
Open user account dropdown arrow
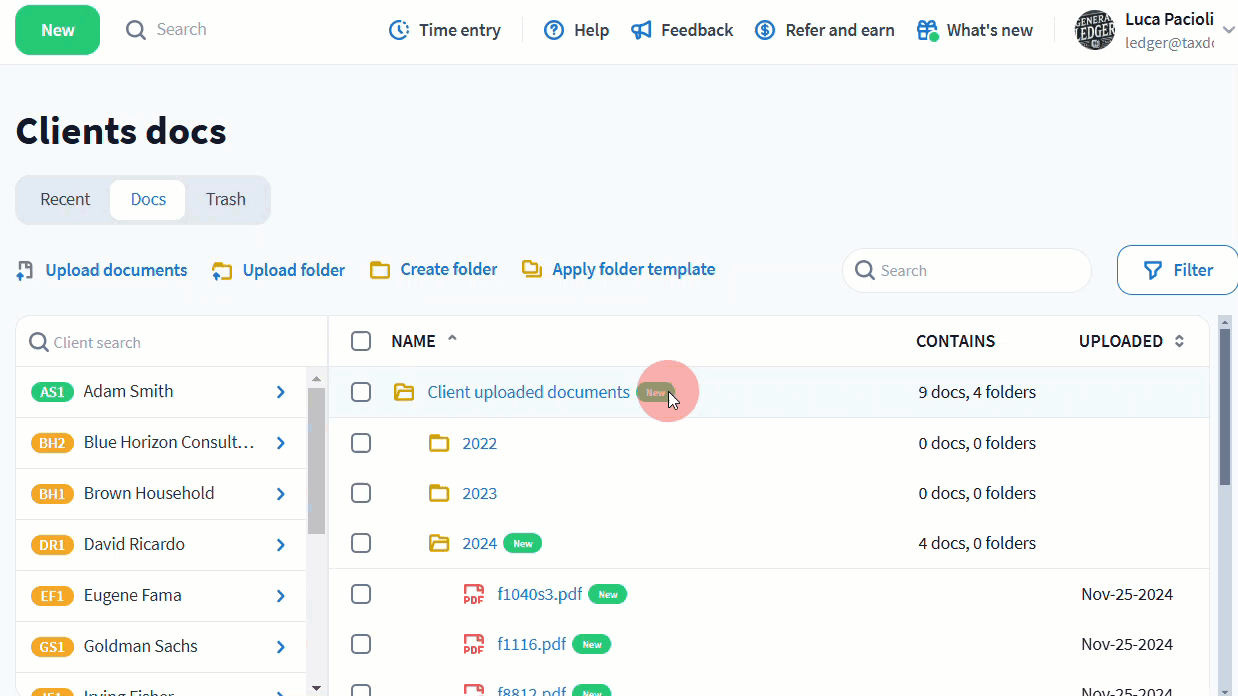[1228, 30]
